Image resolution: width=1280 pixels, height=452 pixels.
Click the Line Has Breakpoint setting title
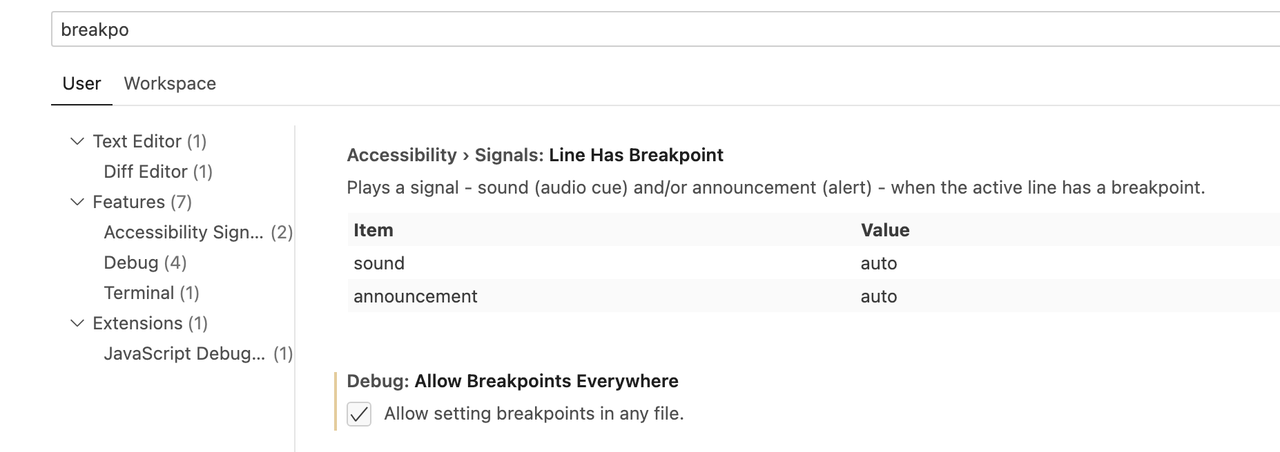636,155
